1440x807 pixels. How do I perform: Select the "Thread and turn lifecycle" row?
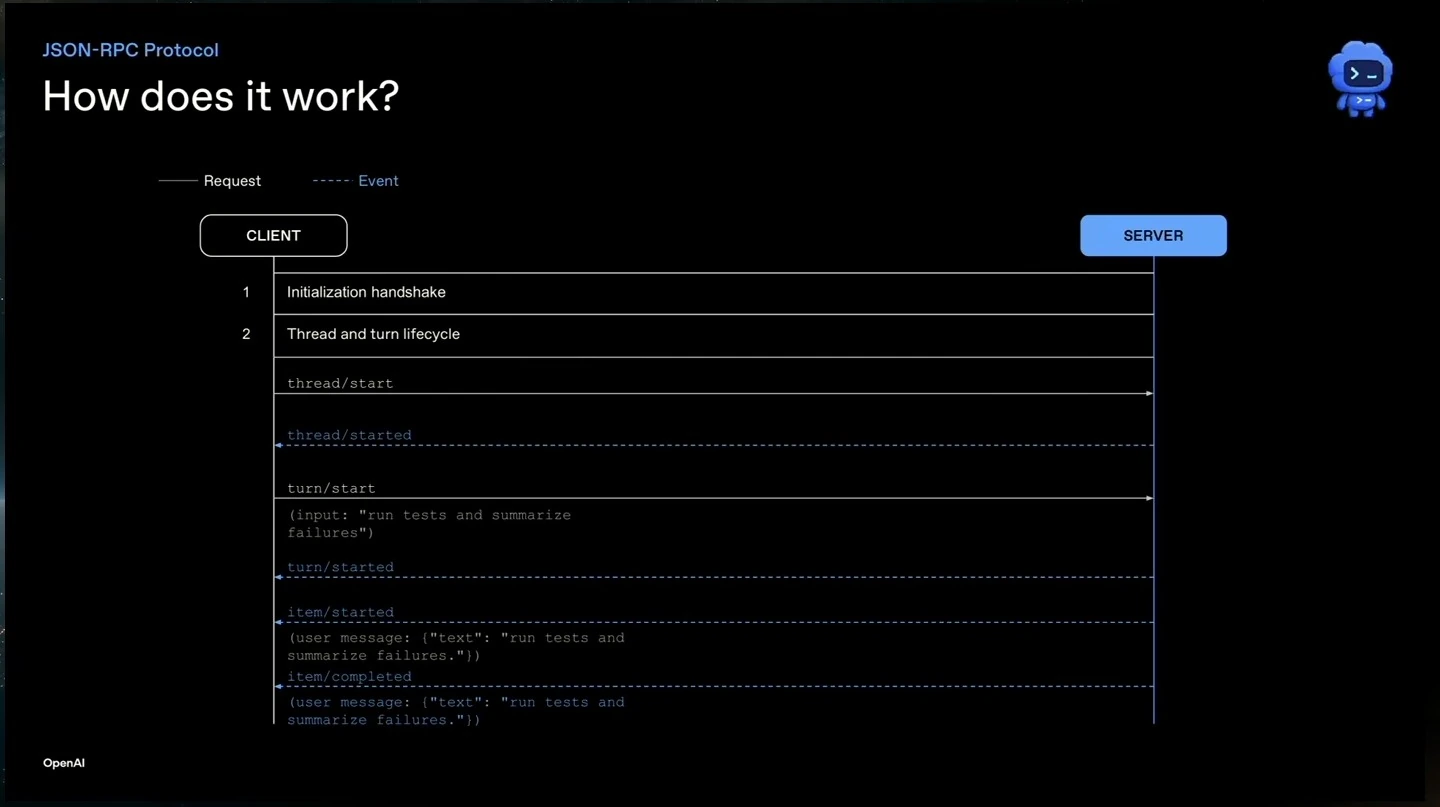pyautogui.click(x=714, y=335)
